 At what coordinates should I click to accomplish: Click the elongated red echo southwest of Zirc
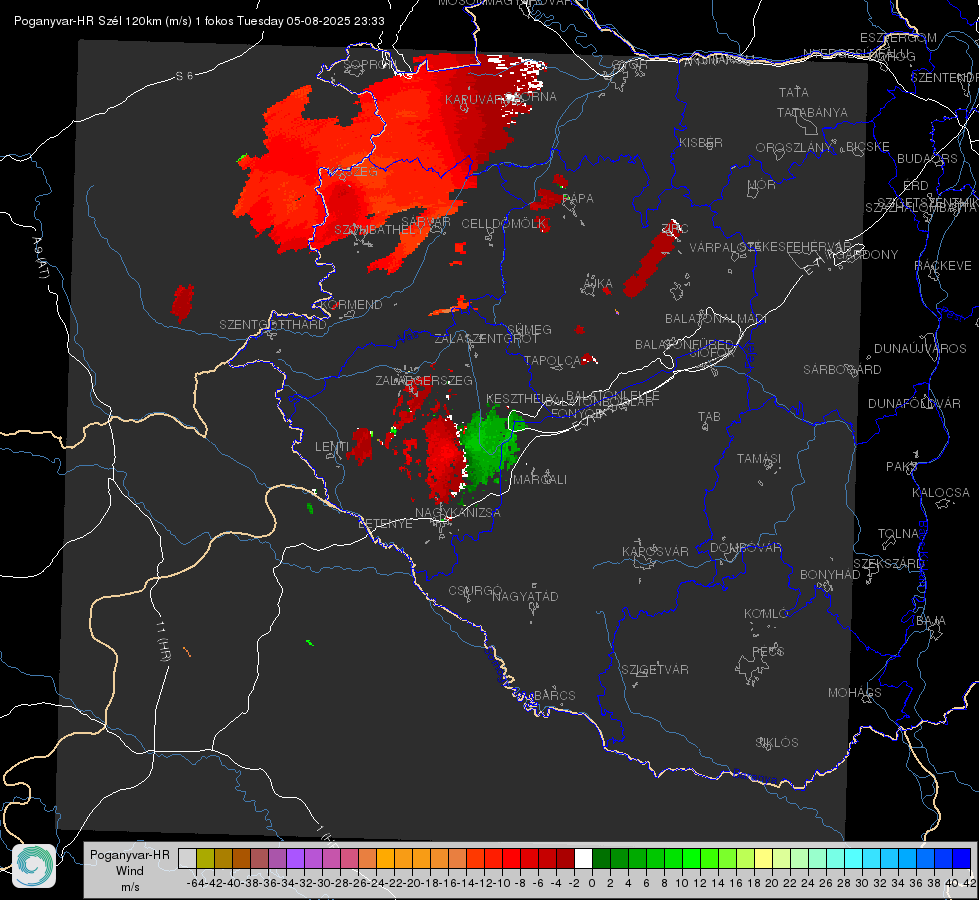651,261
